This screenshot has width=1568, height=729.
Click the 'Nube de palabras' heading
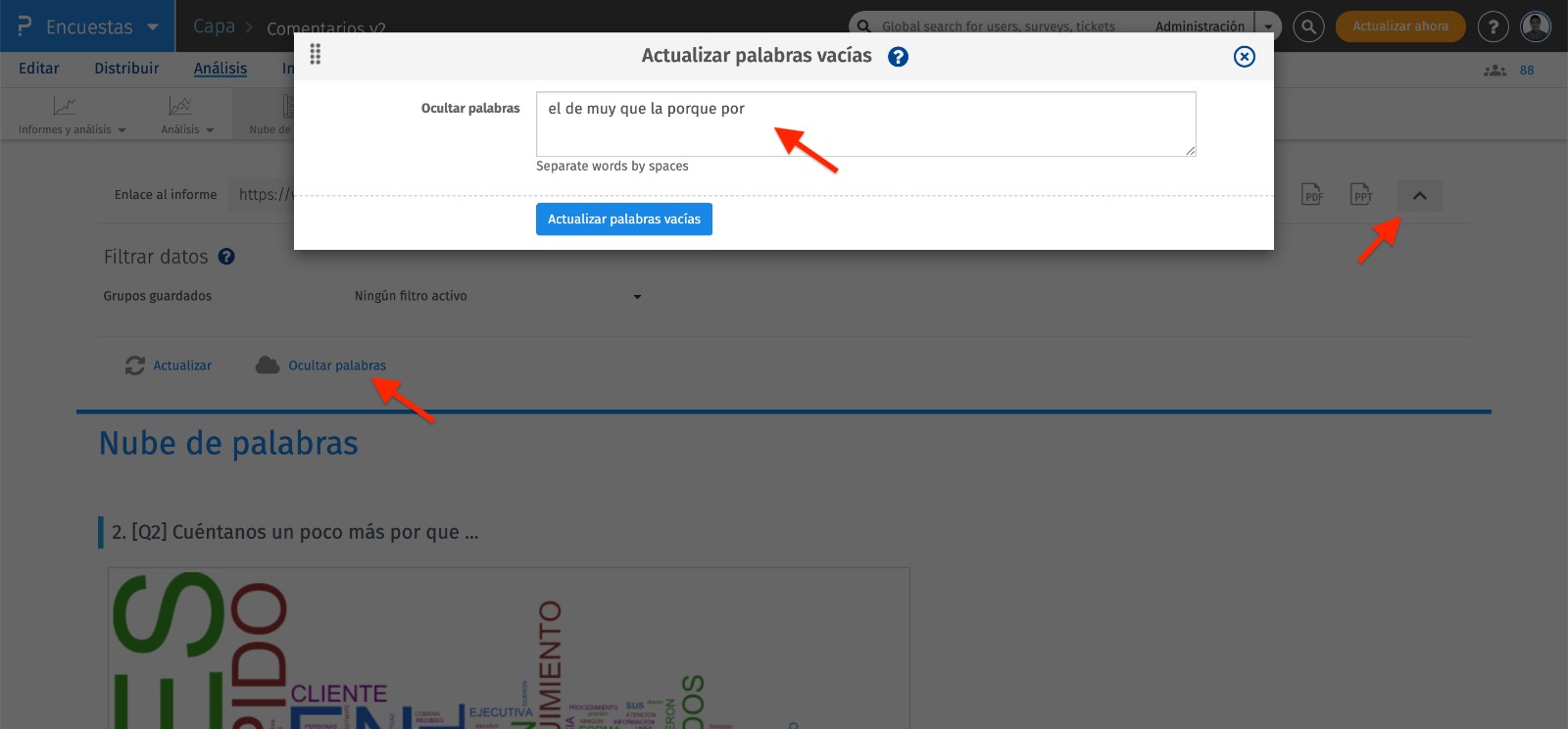pos(228,443)
